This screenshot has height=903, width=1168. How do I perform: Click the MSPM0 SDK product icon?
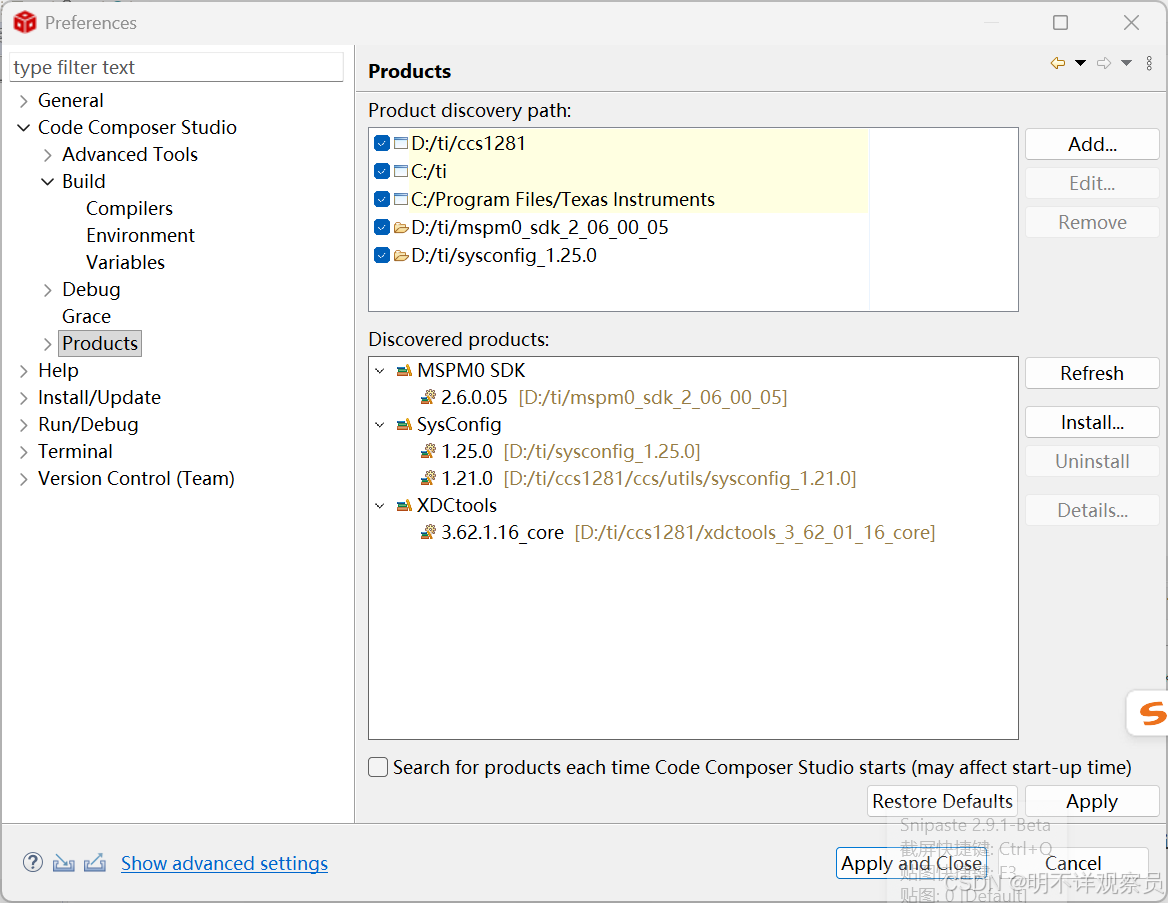coord(404,371)
